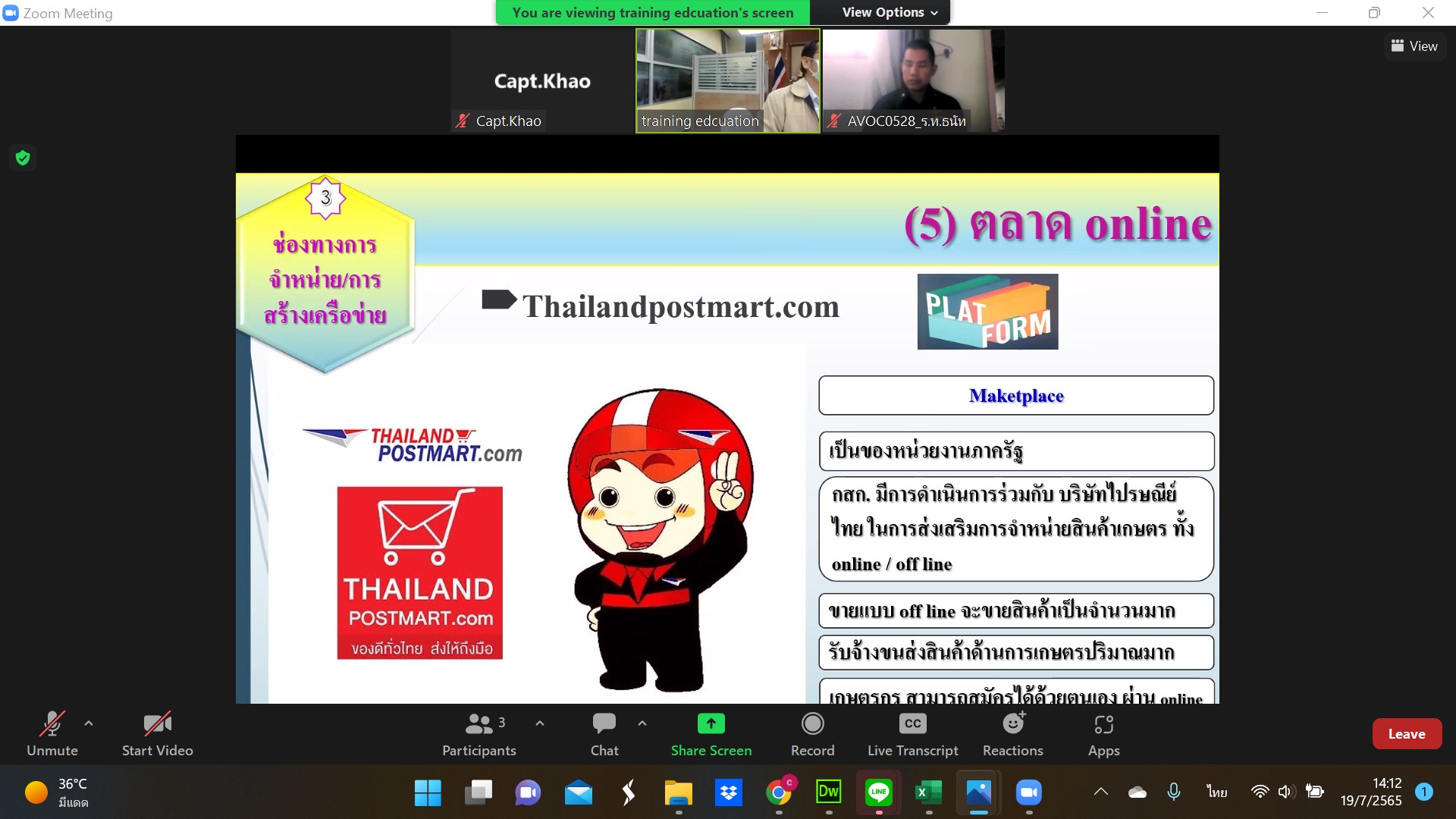
Task: Select training edcuation video tile
Action: (x=728, y=81)
